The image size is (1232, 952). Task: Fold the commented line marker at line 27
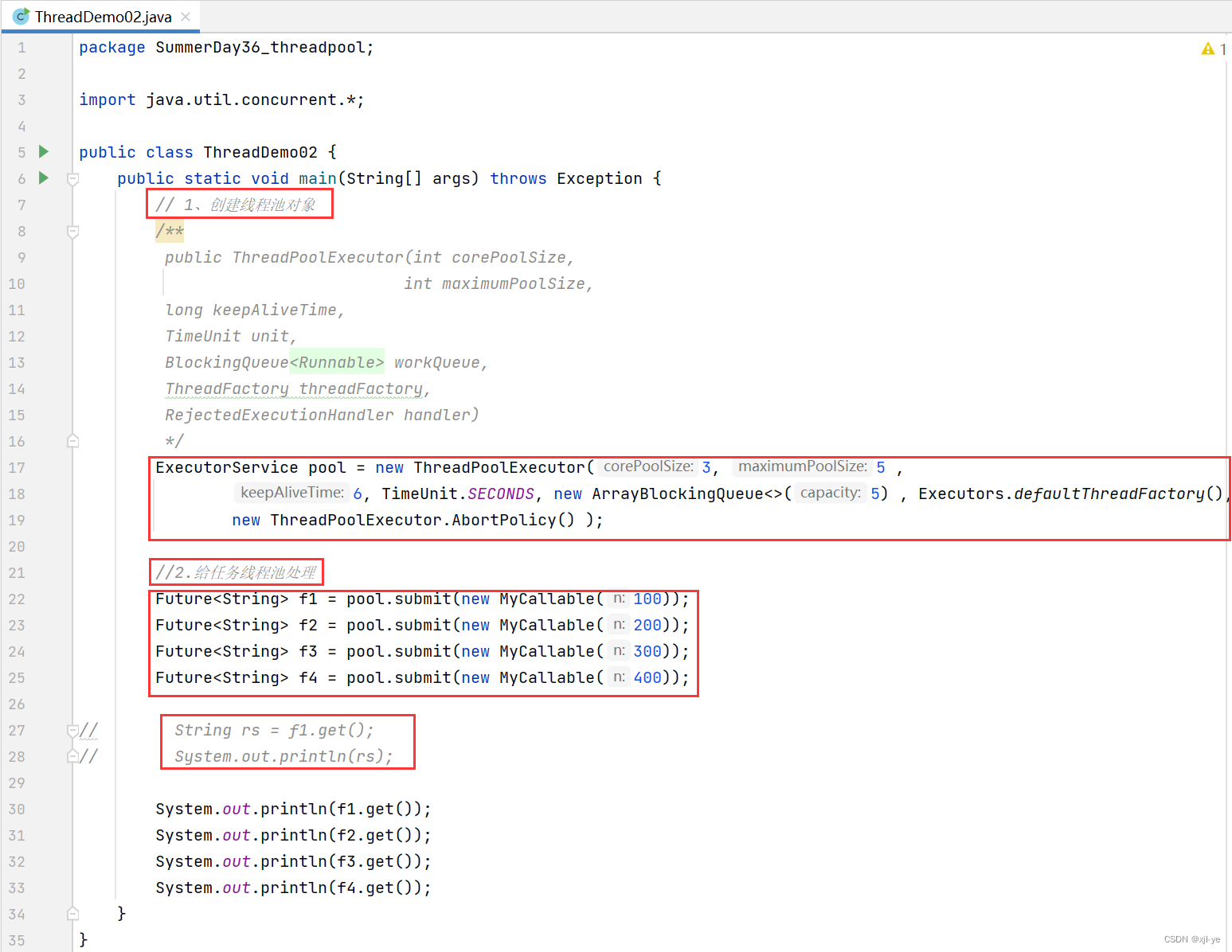click(72, 730)
